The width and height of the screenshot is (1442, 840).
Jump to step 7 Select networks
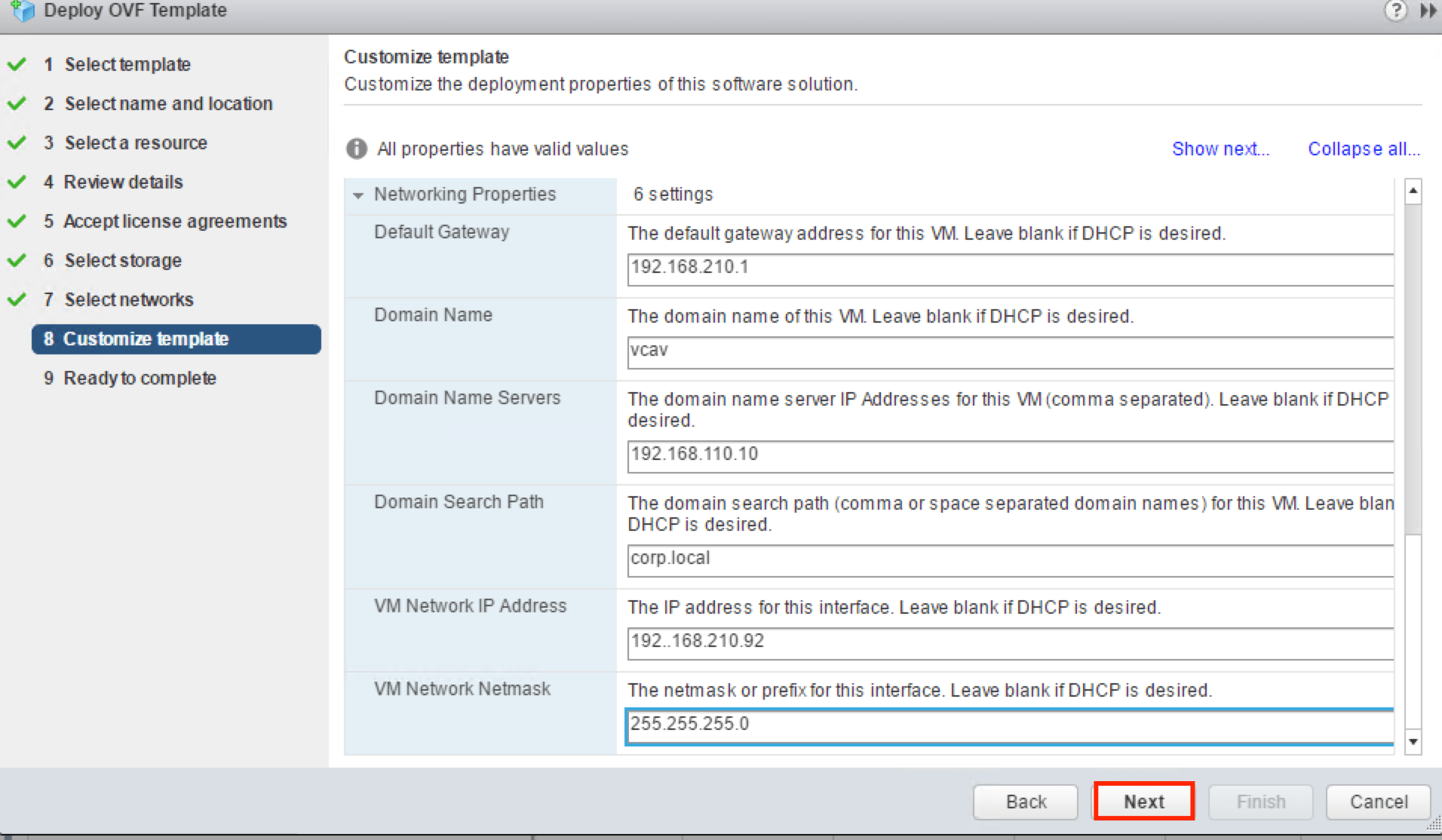click(128, 300)
